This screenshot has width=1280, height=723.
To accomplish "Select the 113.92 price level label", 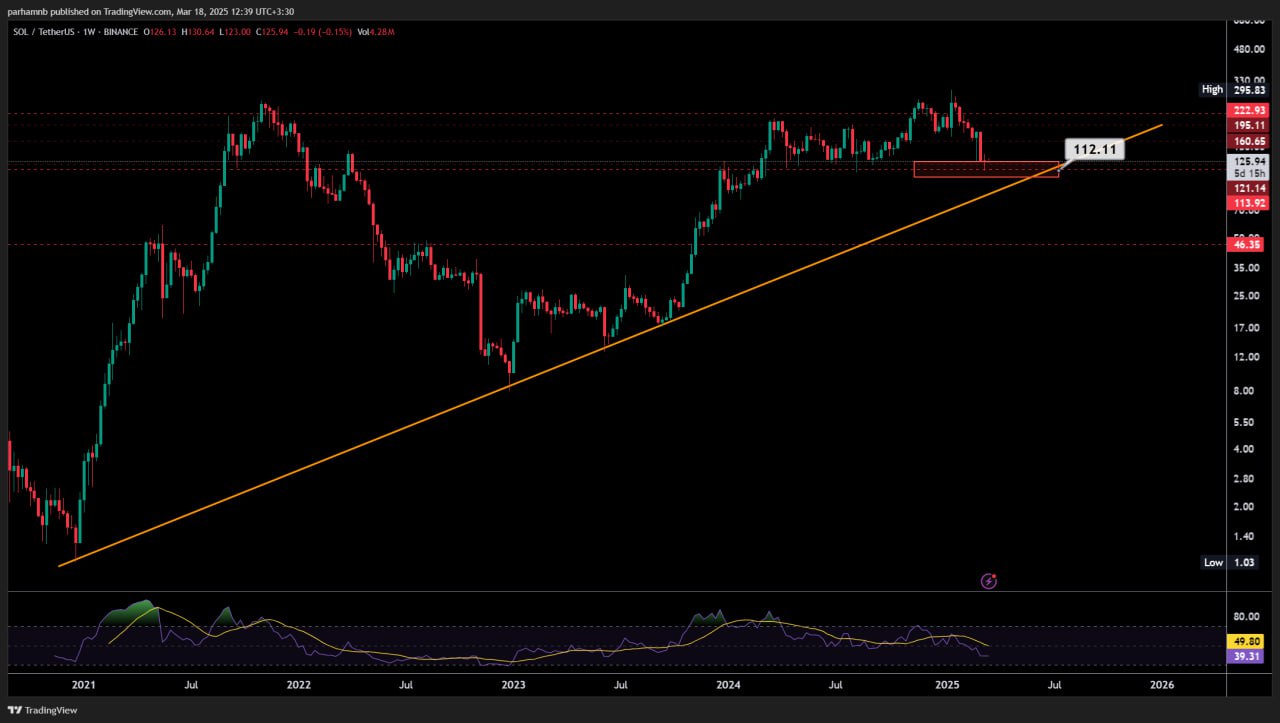I will (x=1249, y=202).
